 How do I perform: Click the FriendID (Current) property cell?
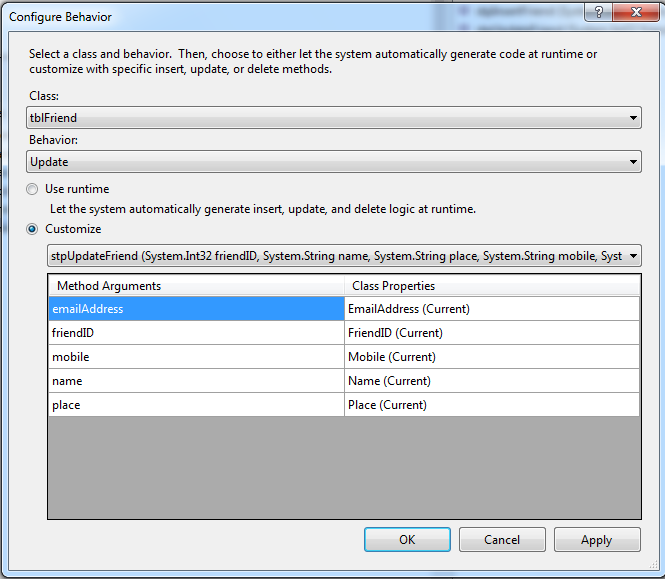click(492, 333)
